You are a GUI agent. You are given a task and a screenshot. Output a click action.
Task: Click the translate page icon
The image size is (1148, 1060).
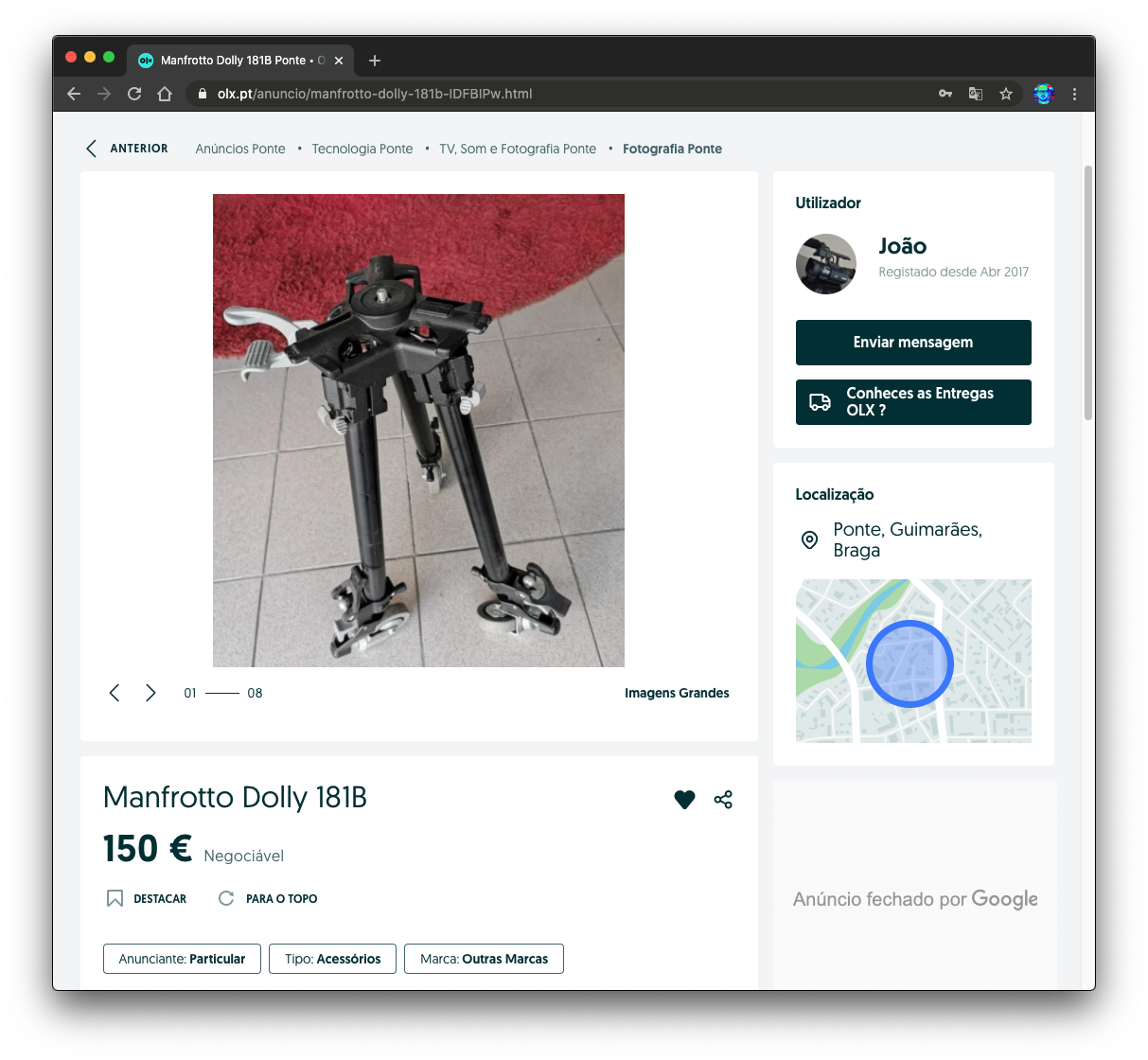pos(976,94)
